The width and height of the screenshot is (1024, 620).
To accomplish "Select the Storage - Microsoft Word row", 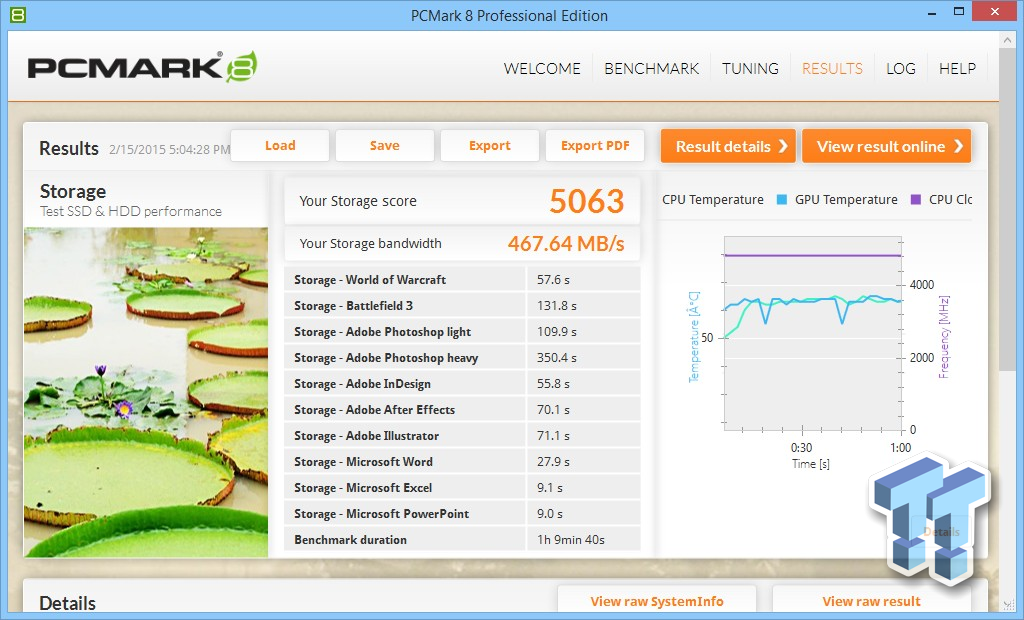I will click(462, 462).
